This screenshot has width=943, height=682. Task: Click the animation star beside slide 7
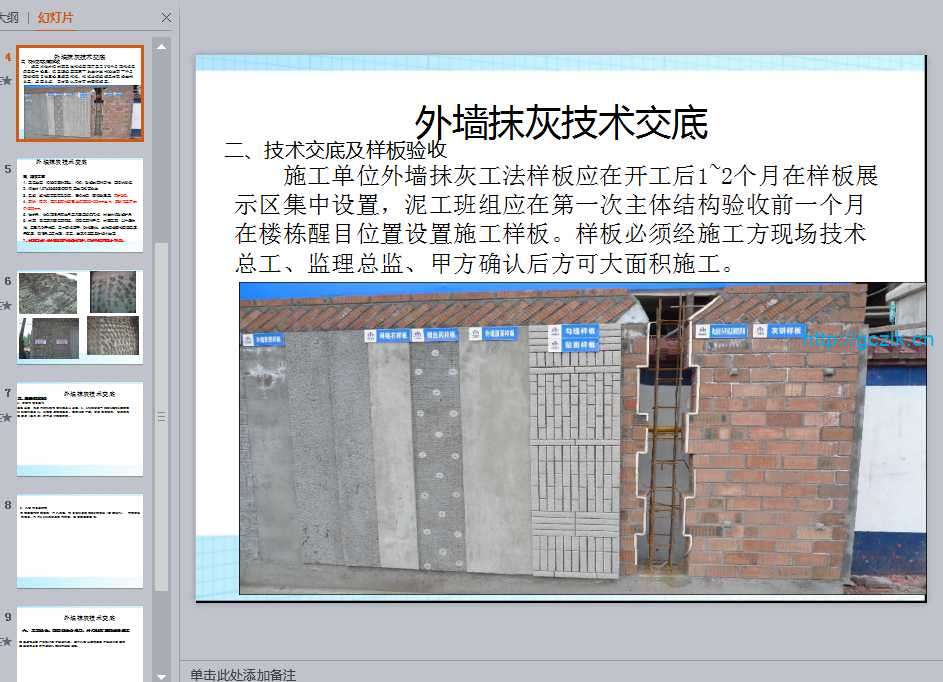click(8, 417)
